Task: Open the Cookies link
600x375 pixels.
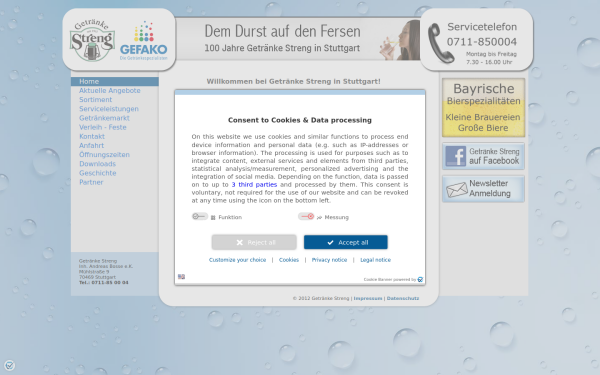Action: [289, 260]
